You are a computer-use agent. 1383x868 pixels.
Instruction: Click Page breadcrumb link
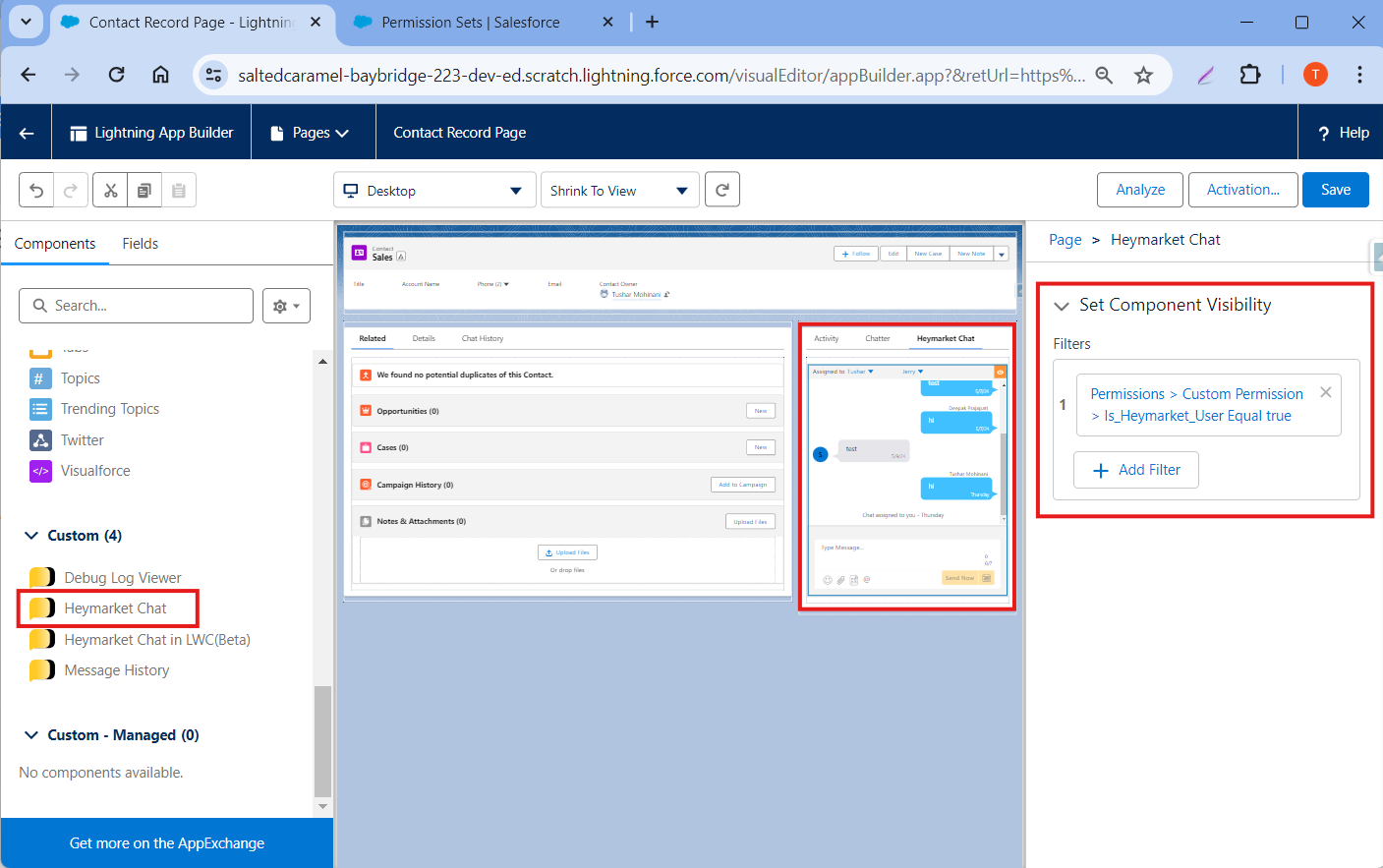click(x=1065, y=240)
